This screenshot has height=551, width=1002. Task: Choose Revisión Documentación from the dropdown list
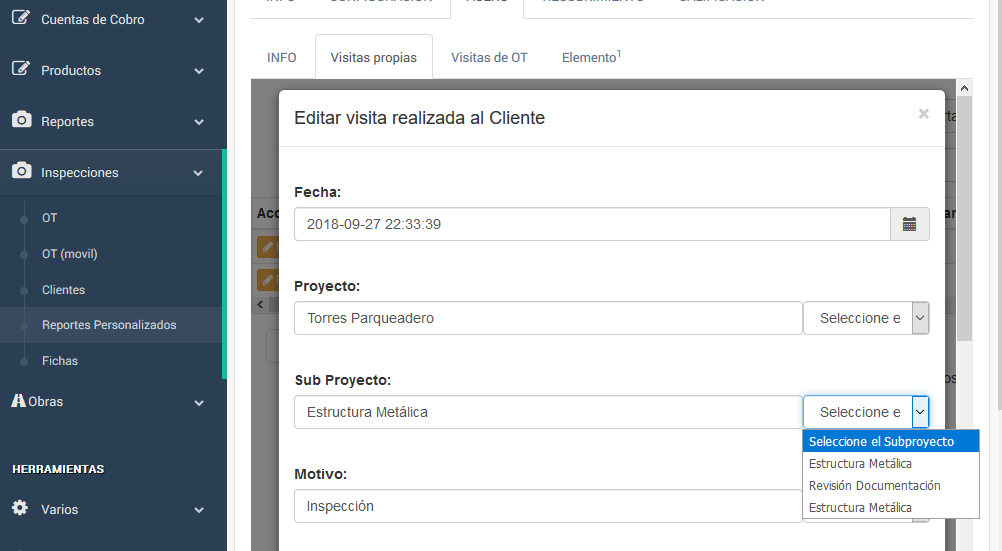coord(874,485)
